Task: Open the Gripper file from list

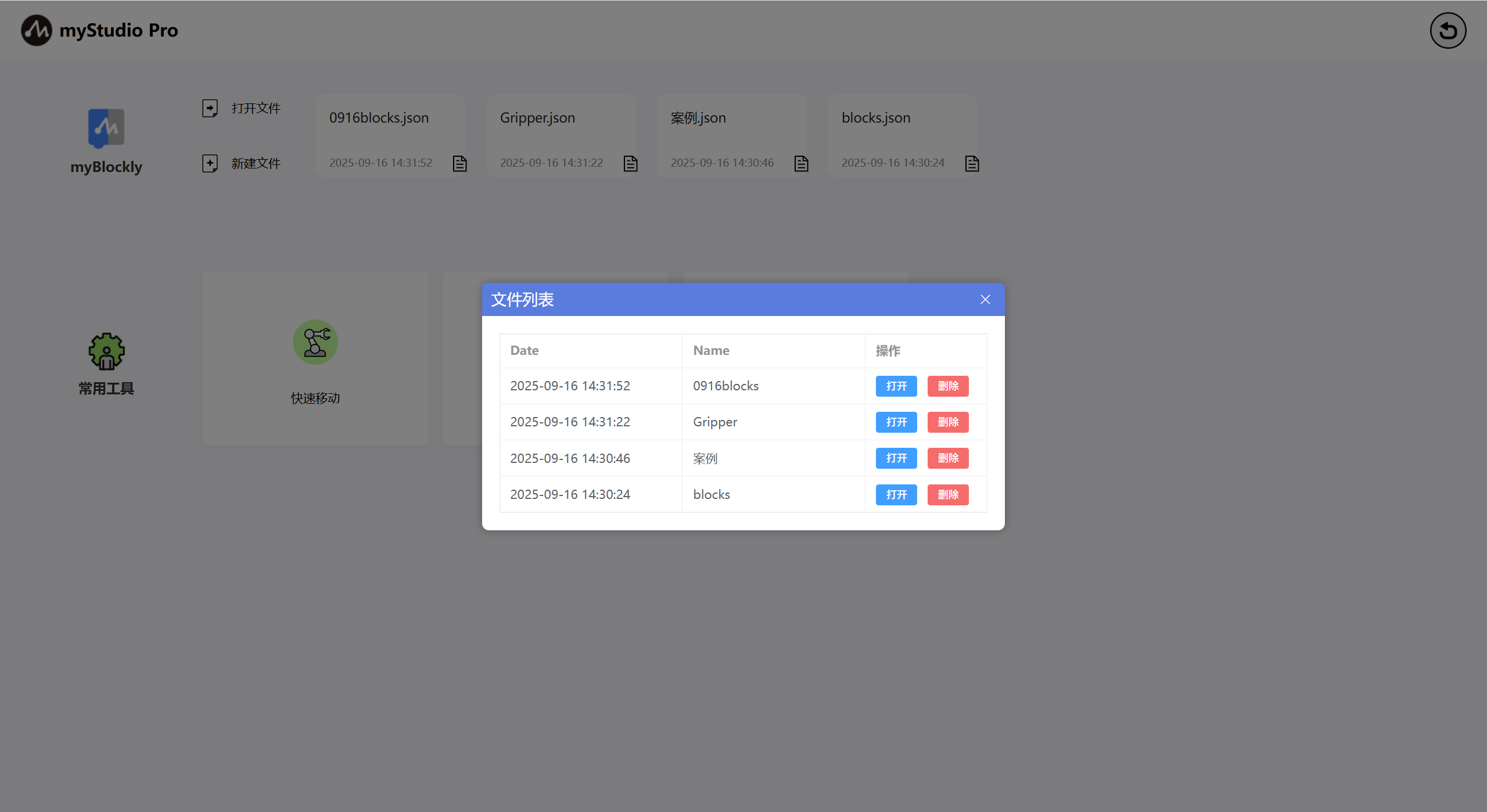Action: [x=896, y=422]
